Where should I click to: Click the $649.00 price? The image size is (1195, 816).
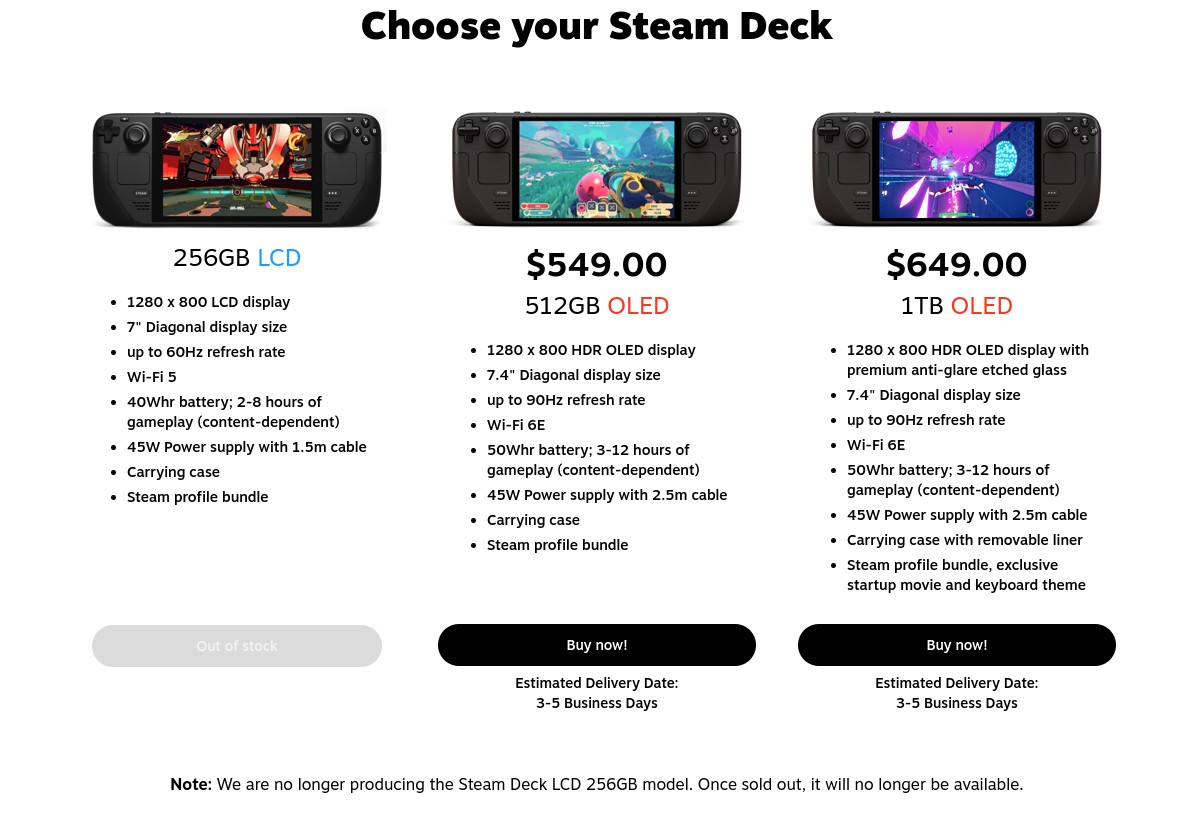pos(957,265)
